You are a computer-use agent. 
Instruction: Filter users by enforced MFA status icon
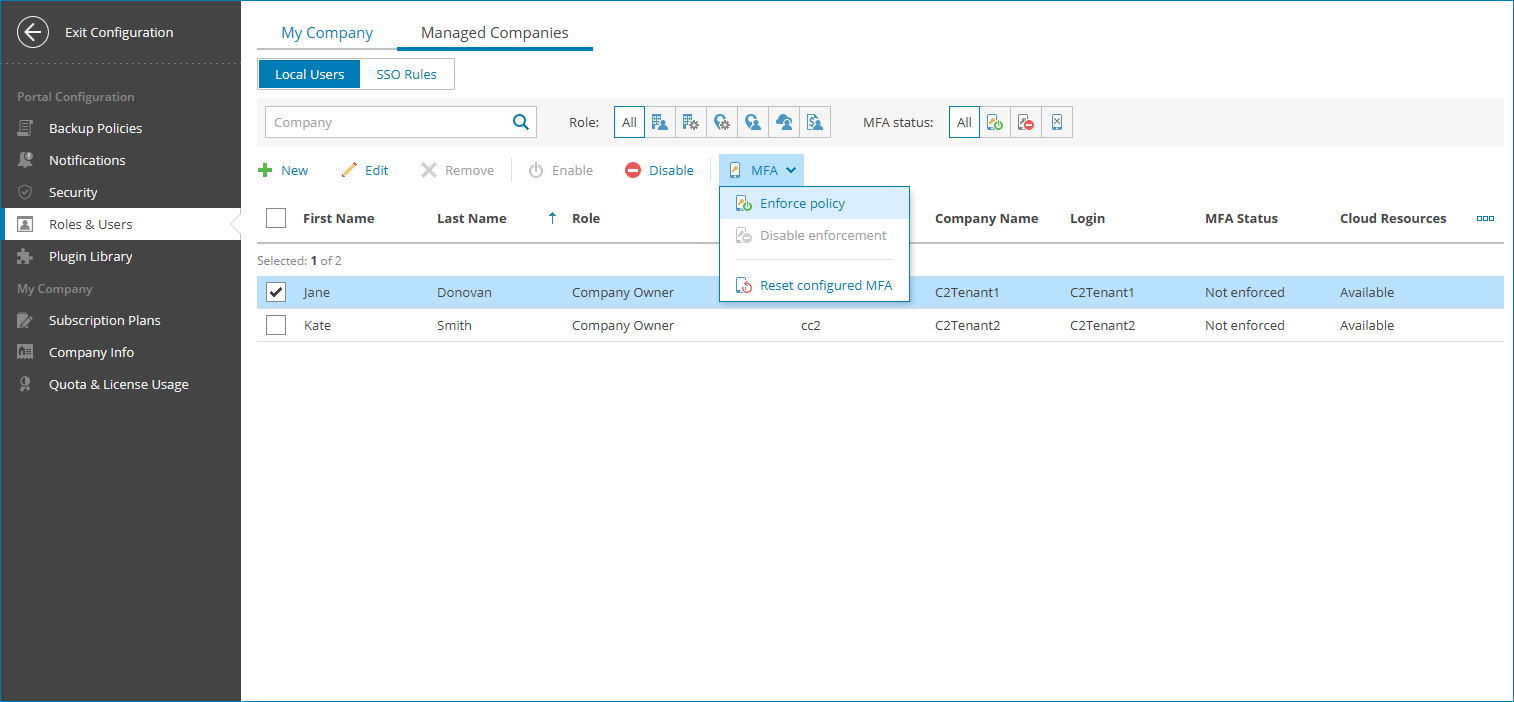995,121
